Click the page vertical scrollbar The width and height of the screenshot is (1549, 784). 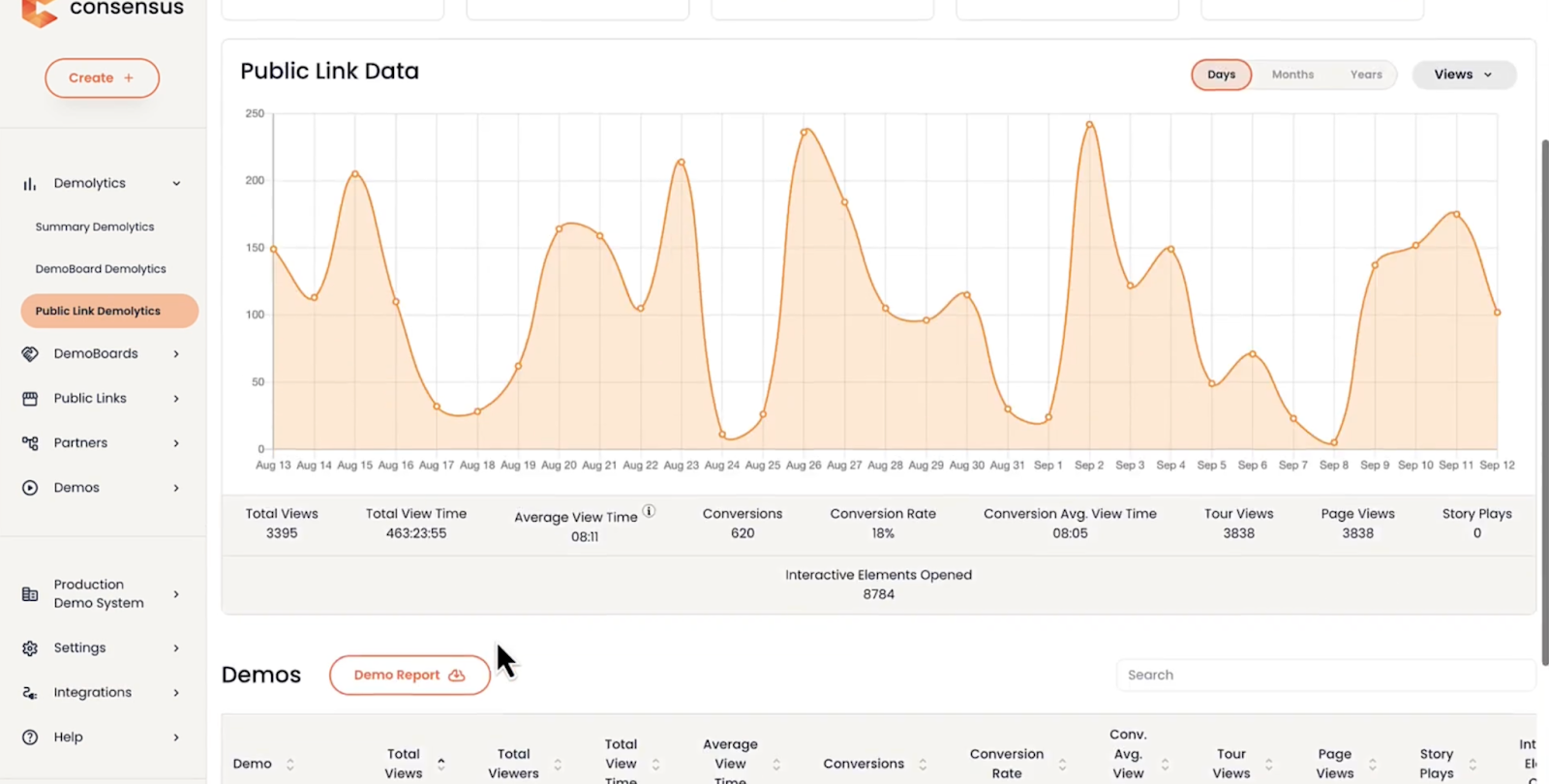click(1544, 402)
